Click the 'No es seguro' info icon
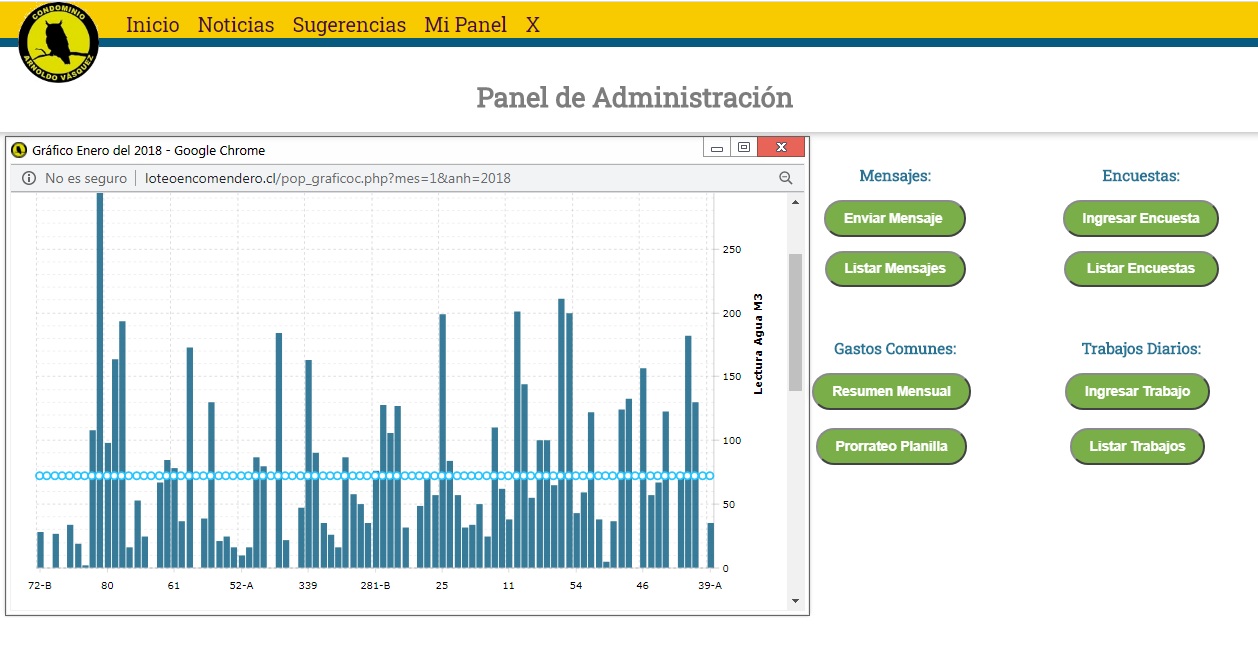 click(29, 178)
